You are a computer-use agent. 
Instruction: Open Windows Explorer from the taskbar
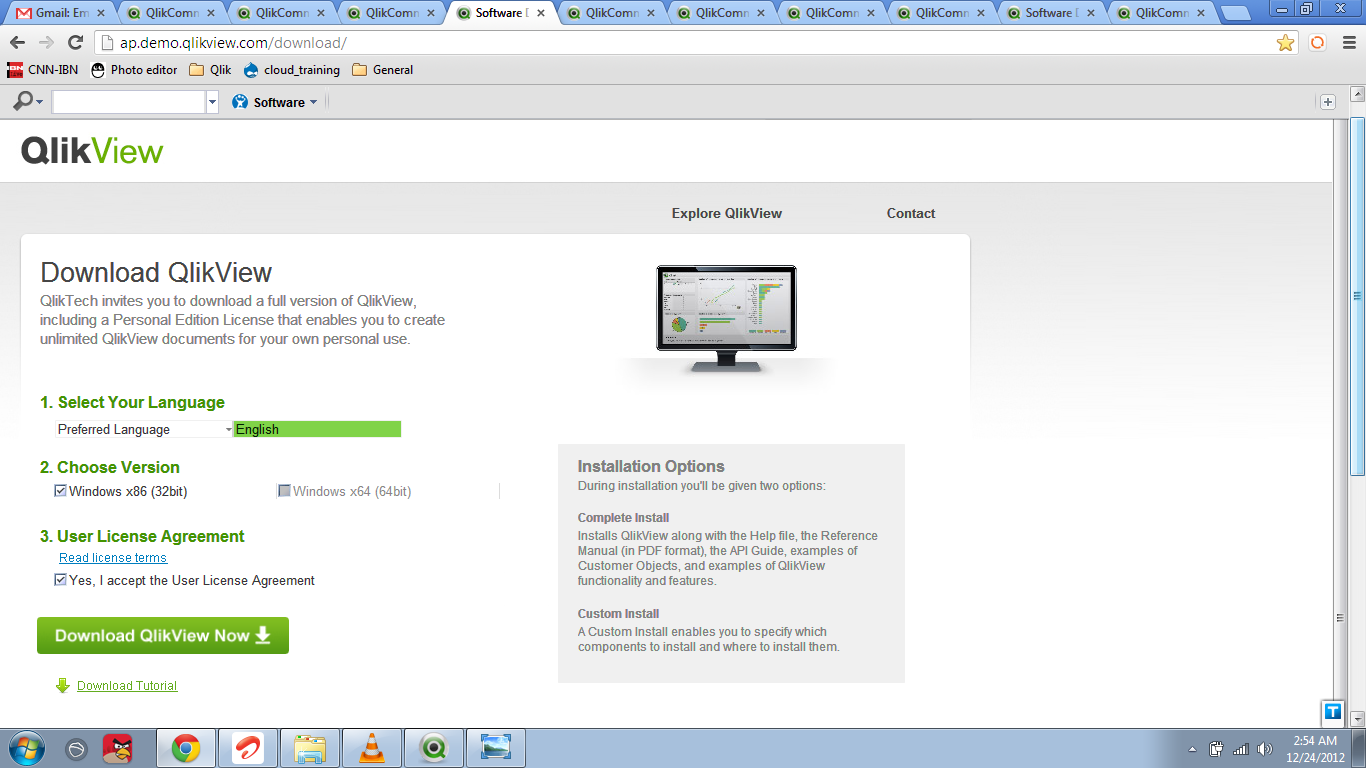click(310, 748)
